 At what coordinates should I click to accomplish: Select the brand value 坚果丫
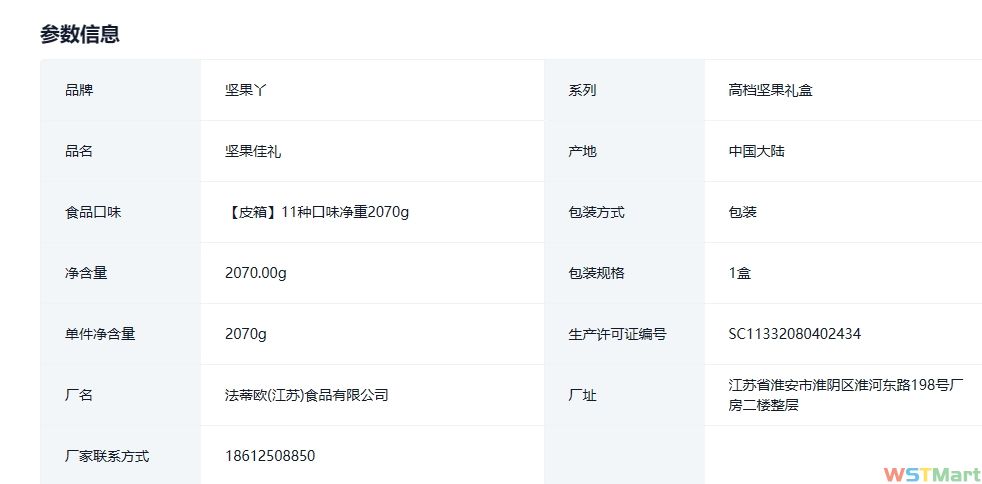point(245,90)
